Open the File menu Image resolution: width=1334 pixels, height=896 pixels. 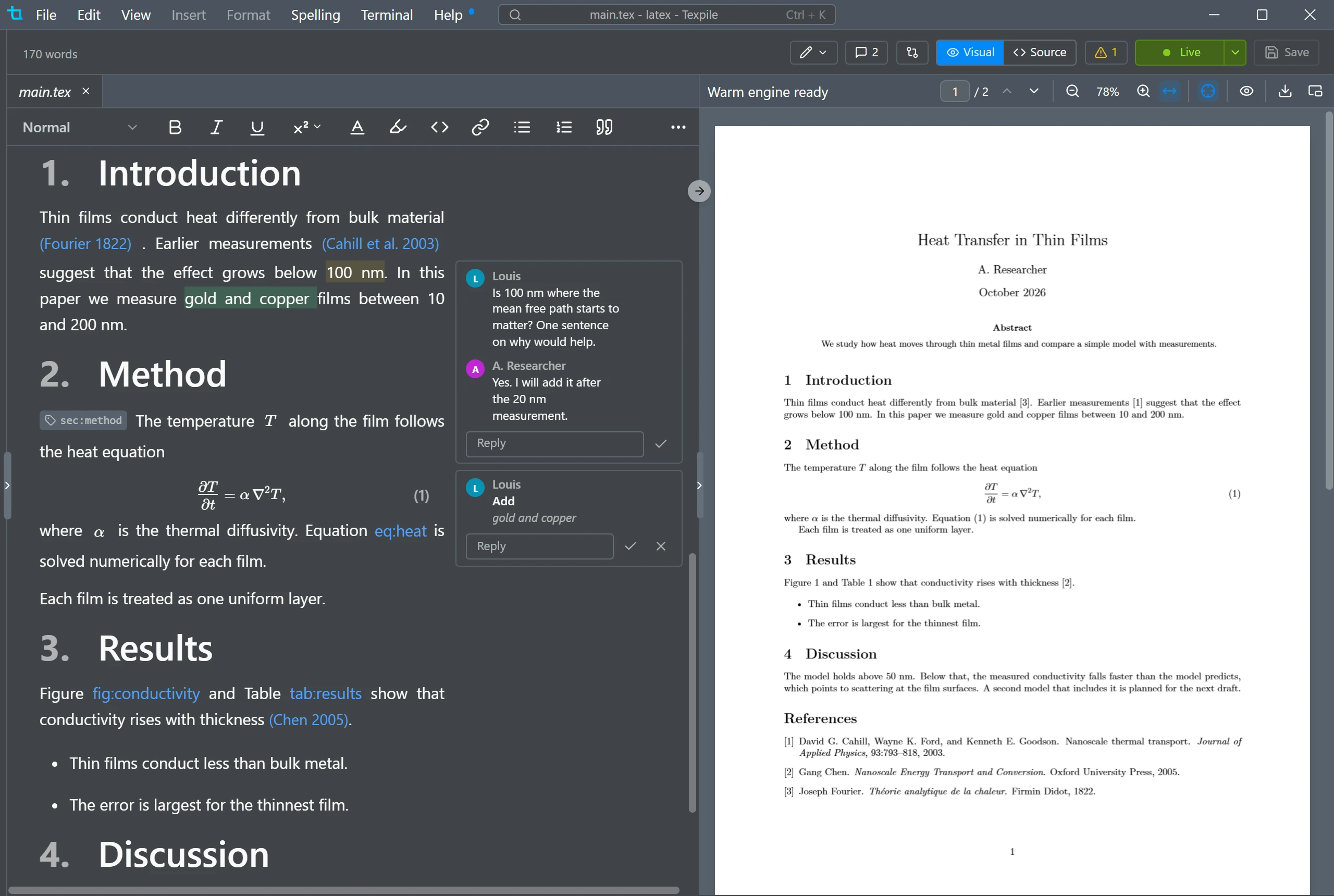(x=46, y=15)
